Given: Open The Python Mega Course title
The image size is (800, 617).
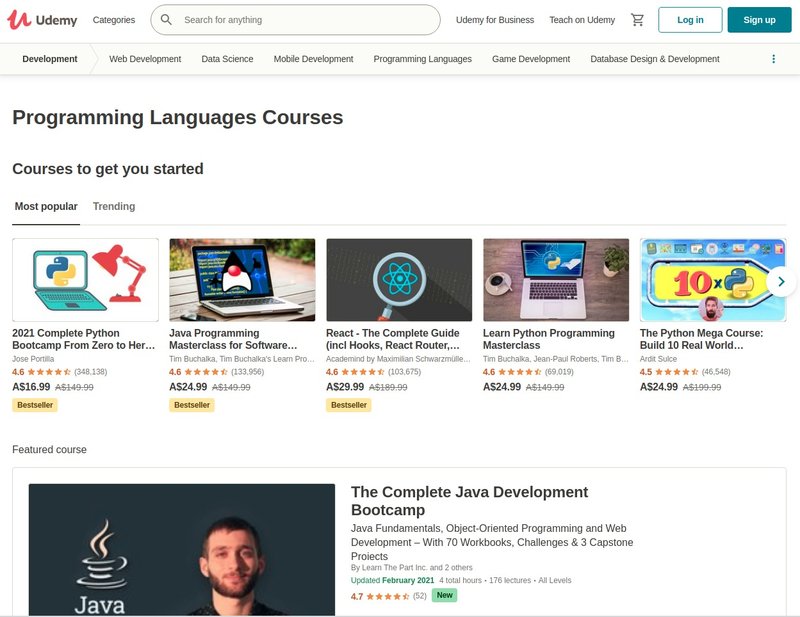Looking at the screenshot, I should (702, 339).
